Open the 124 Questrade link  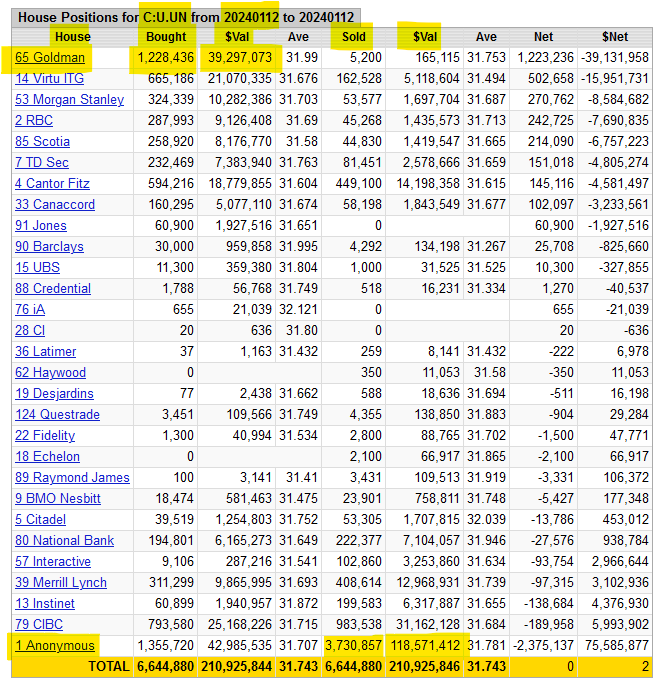tap(57, 414)
